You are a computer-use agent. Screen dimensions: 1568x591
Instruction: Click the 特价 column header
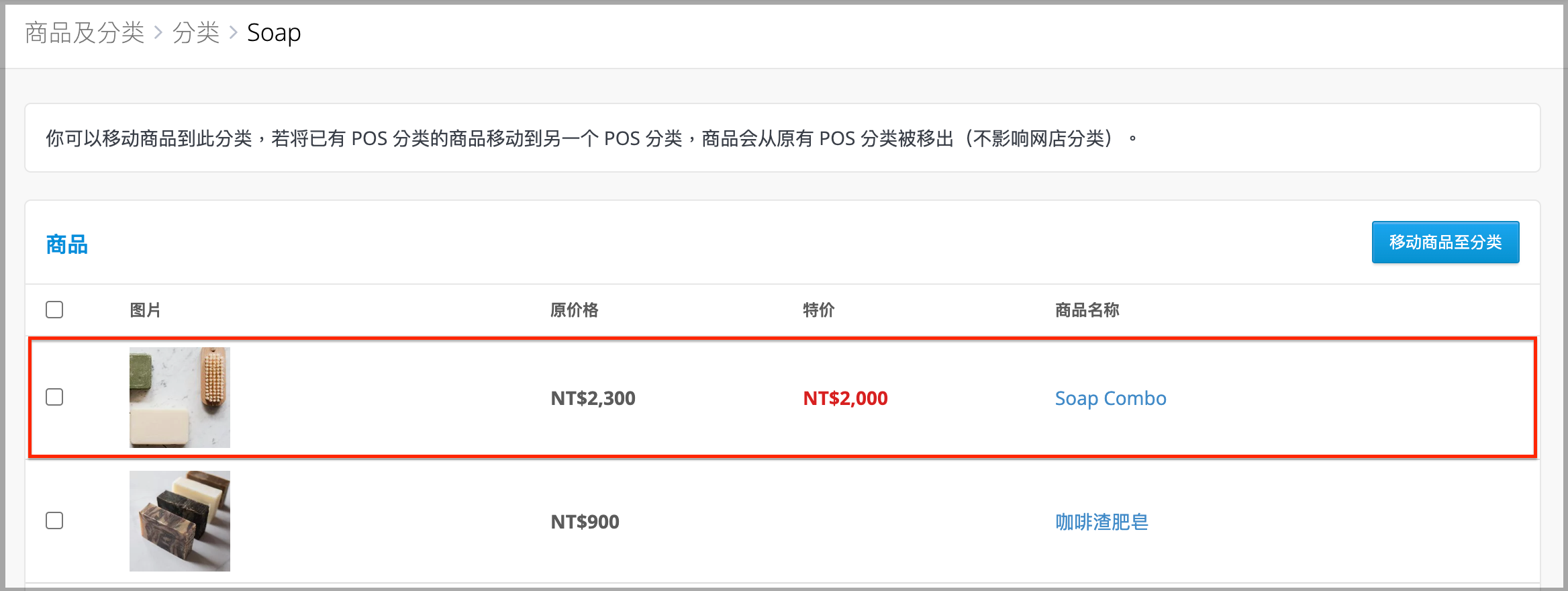[x=819, y=310]
